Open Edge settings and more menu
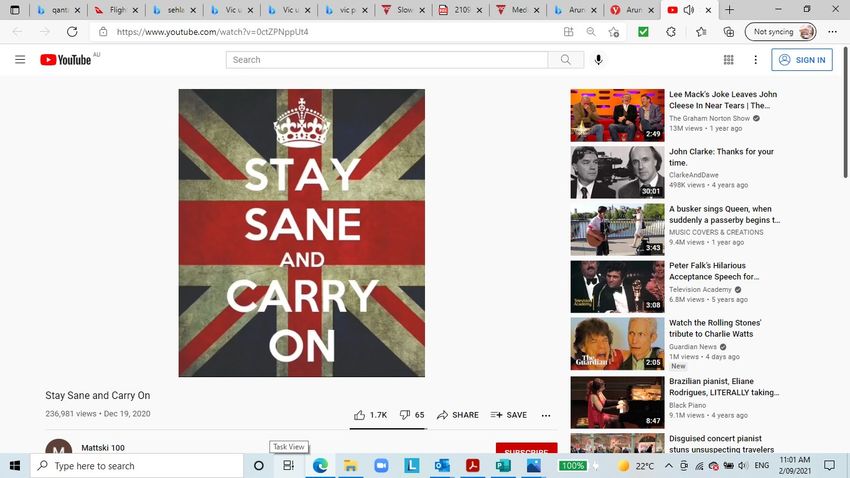The image size is (850, 478). point(833,32)
